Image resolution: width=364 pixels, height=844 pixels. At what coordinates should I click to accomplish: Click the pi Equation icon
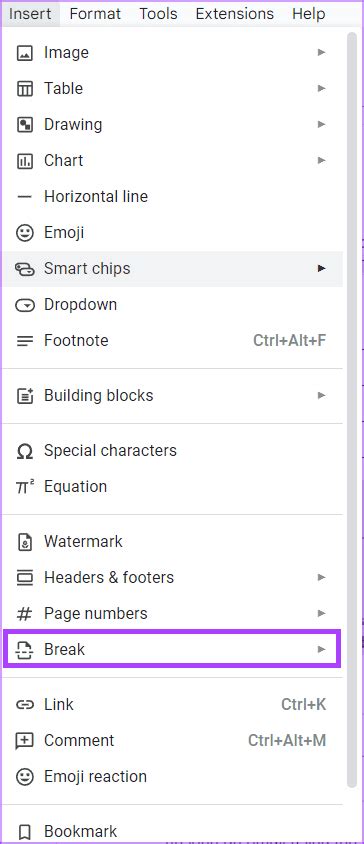tap(25, 487)
